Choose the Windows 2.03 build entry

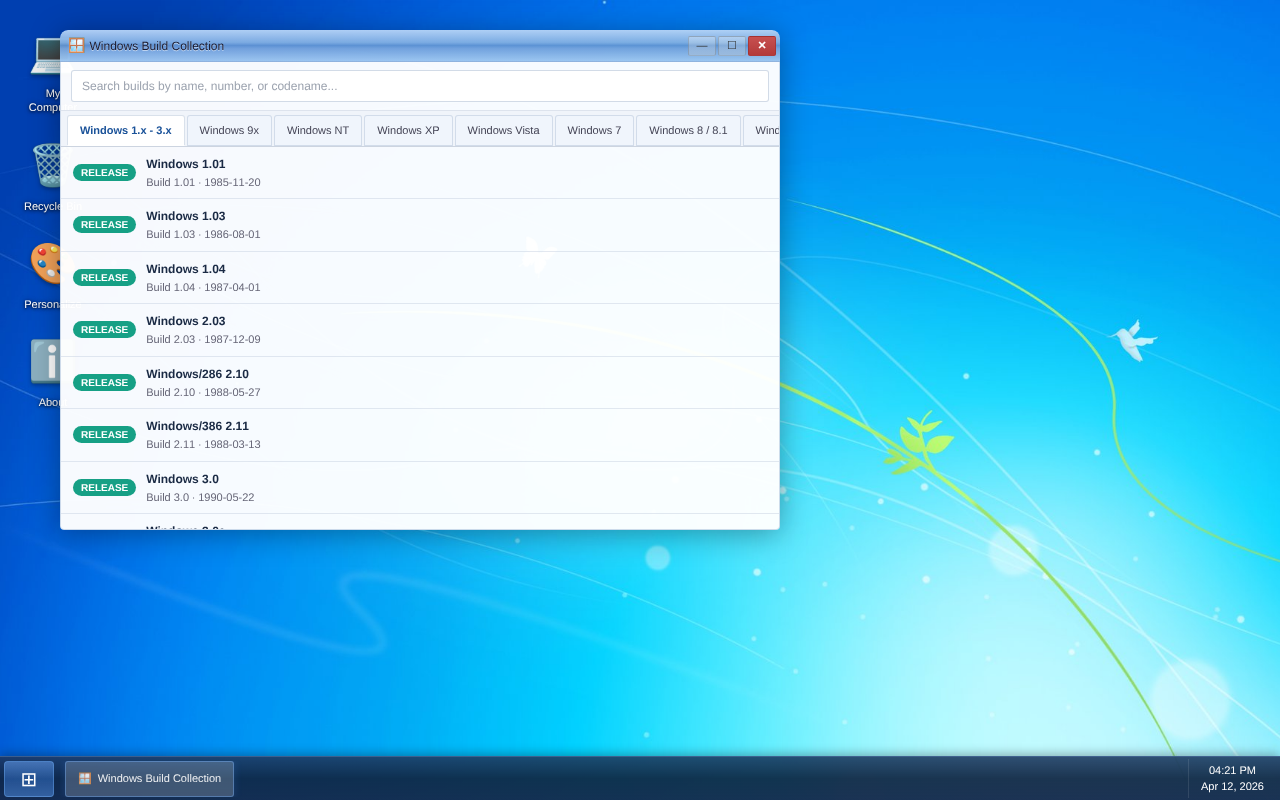tap(420, 330)
